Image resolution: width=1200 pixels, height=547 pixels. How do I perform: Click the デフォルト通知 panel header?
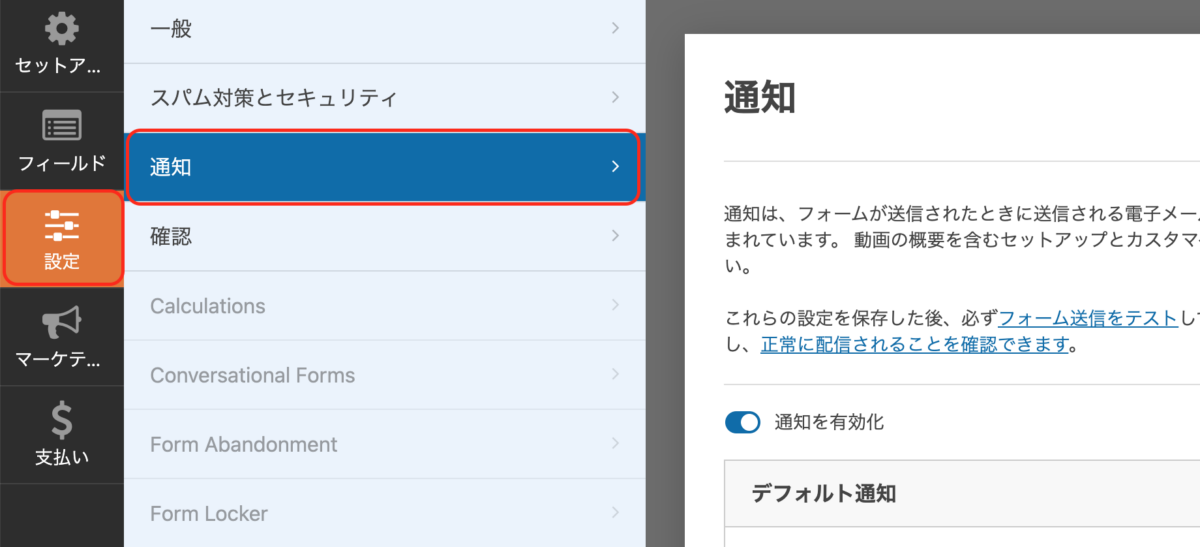click(962, 493)
